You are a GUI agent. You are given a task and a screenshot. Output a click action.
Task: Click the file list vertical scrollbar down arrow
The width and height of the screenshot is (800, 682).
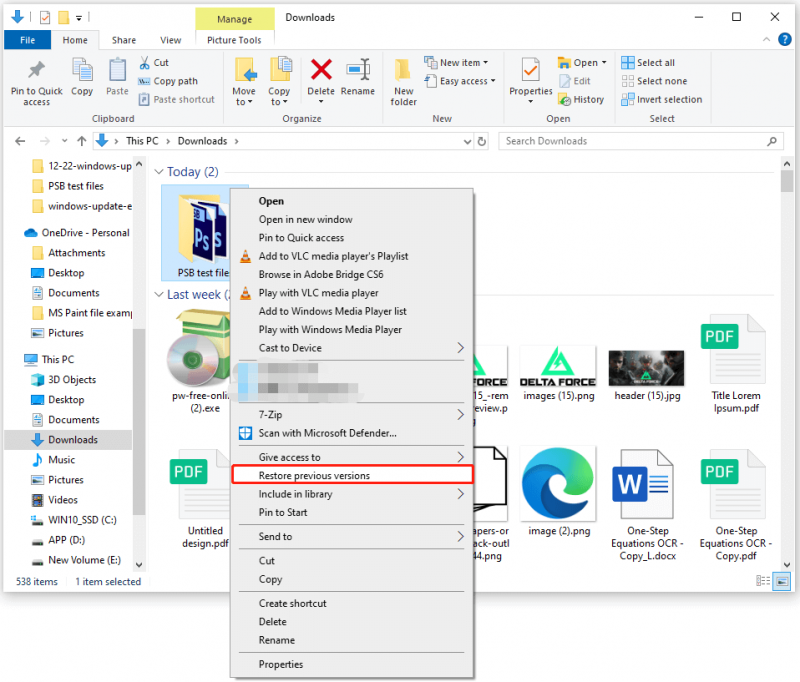coord(787,565)
